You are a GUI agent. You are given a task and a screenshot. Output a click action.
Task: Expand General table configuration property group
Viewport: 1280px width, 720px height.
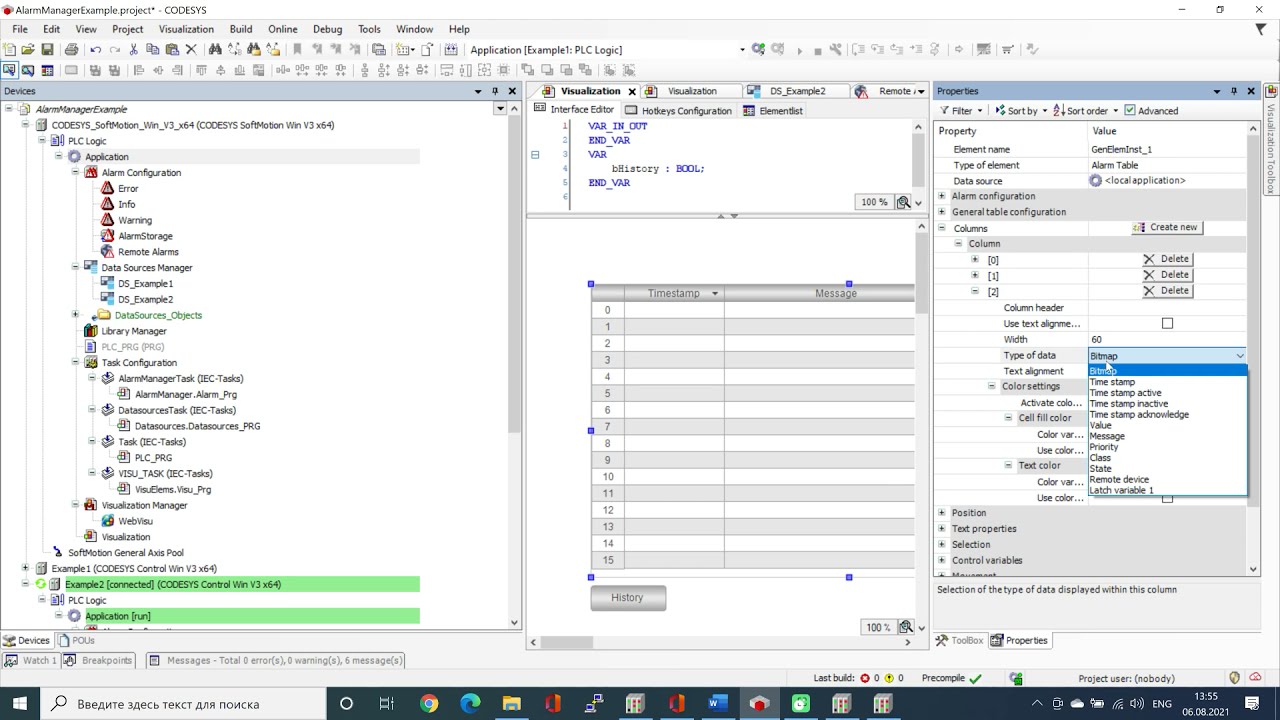942,212
